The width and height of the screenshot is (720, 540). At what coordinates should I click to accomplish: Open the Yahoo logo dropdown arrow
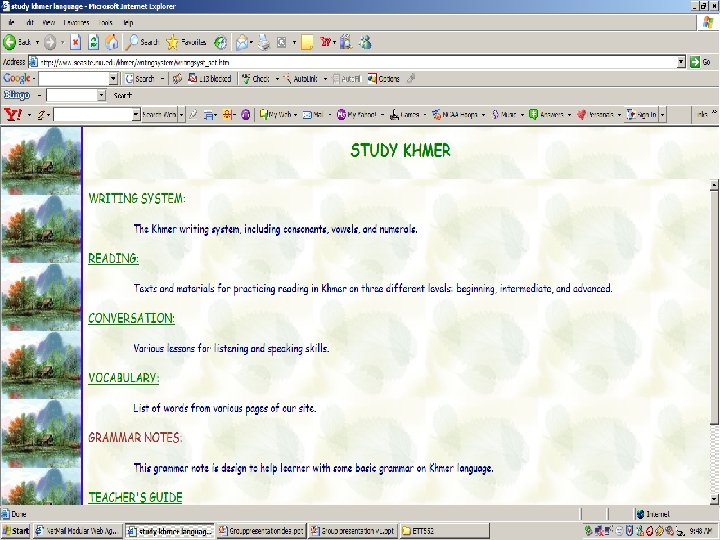click(29, 115)
